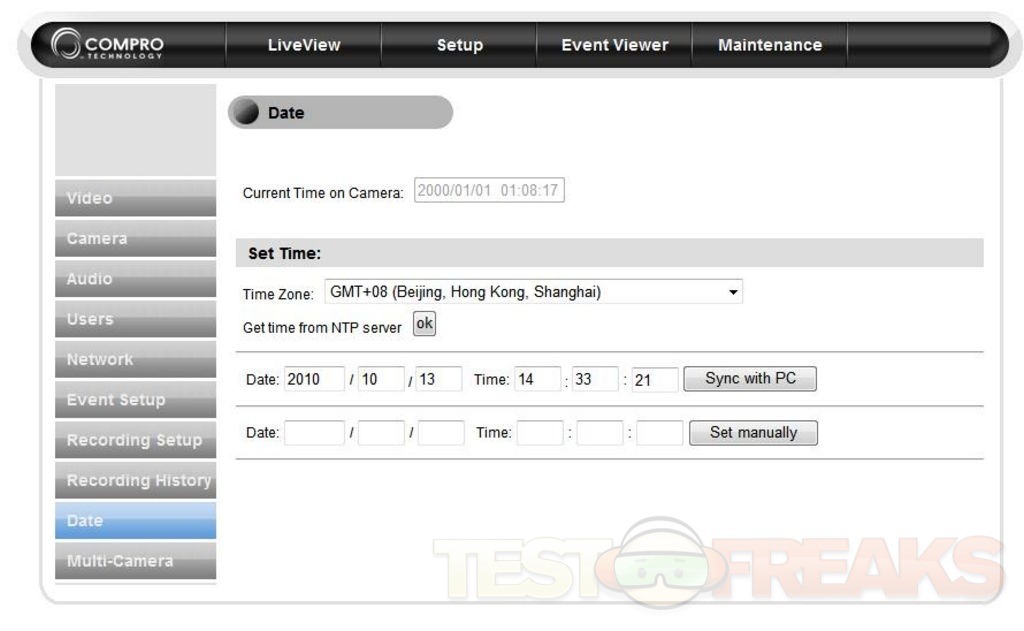The image size is (1024, 631).
Task: Select Video in the sidebar
Action: tap(135, 198)
